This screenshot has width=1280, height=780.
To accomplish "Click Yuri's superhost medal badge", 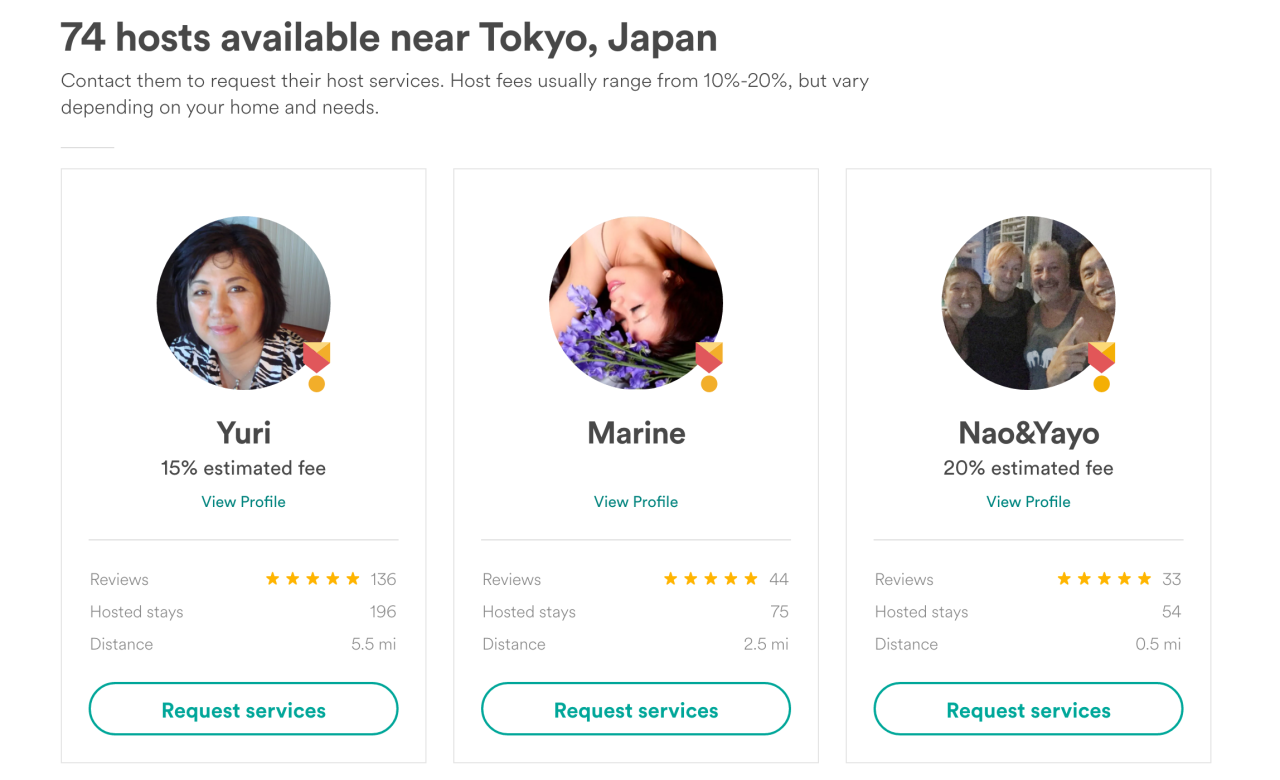I will (317, 360).
